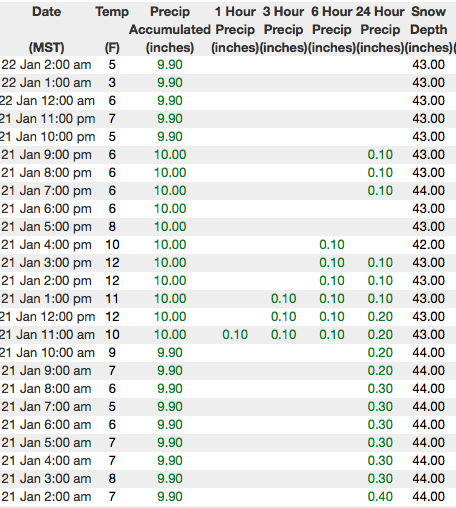456x508 pixels.
Task: Click accumulated precip for 21 Jan 9:00 pm
Action: [170, 155]
